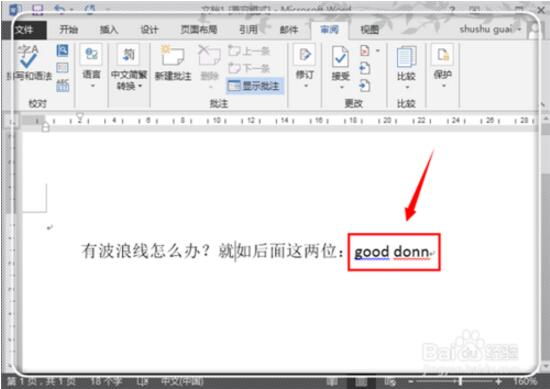Click the 删除 comment icon
The width and height of the screenshot is (550, 389).
point(209,55)
